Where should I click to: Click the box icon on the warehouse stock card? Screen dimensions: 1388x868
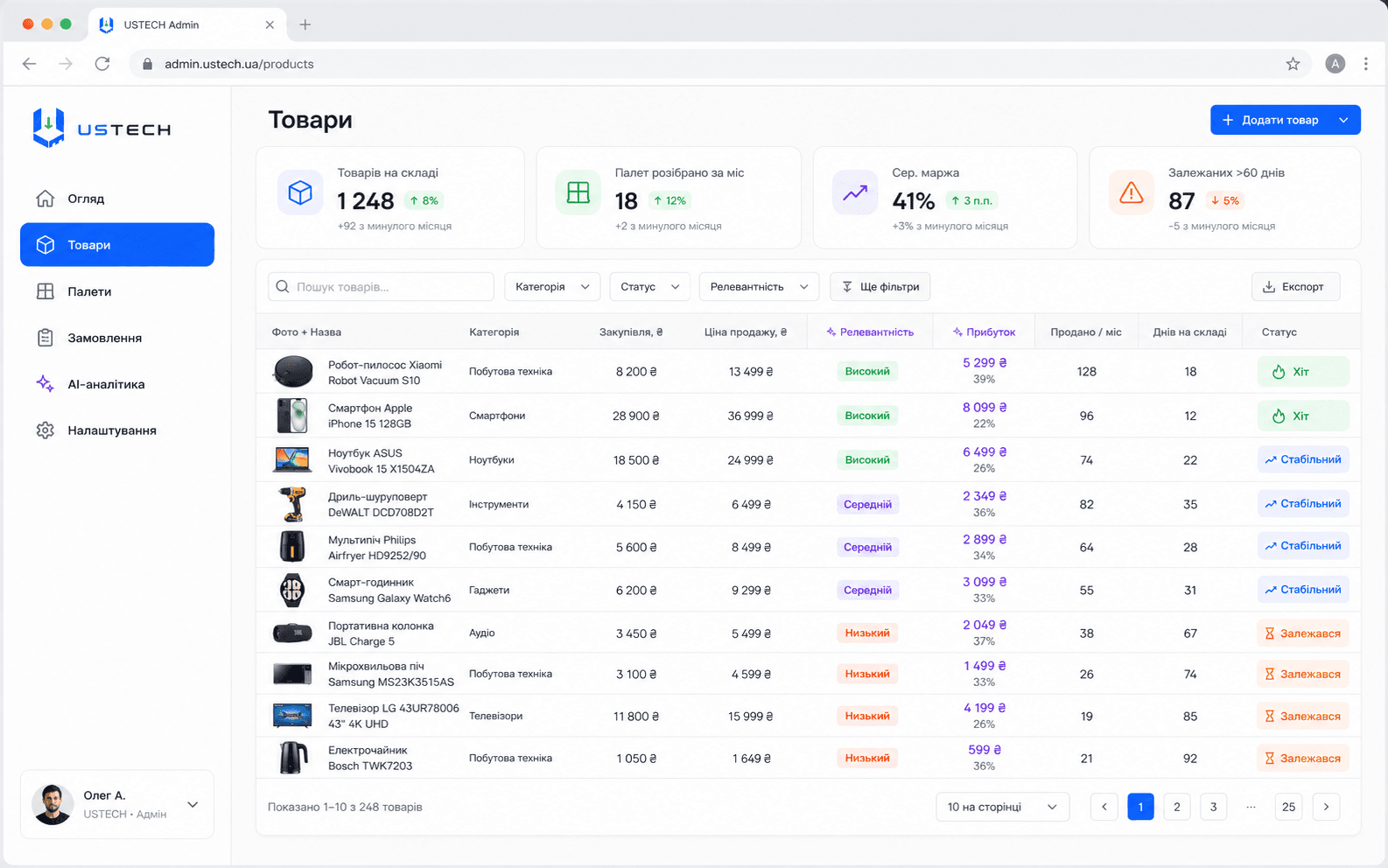pyautogui.click(x=300, y=192)
